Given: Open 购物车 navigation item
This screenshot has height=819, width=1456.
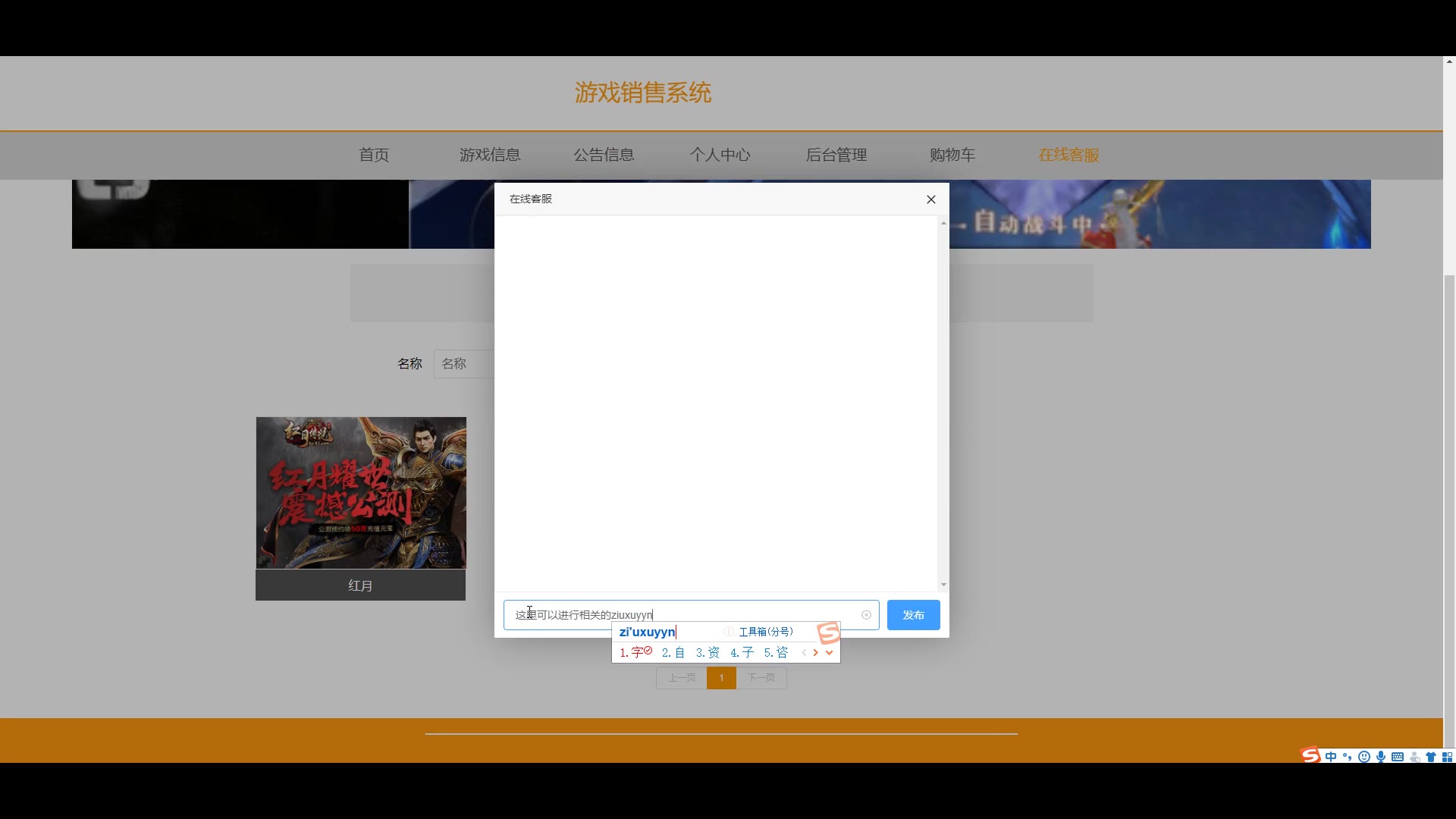Looking at the screenshot, I should [x=952, y=155].
